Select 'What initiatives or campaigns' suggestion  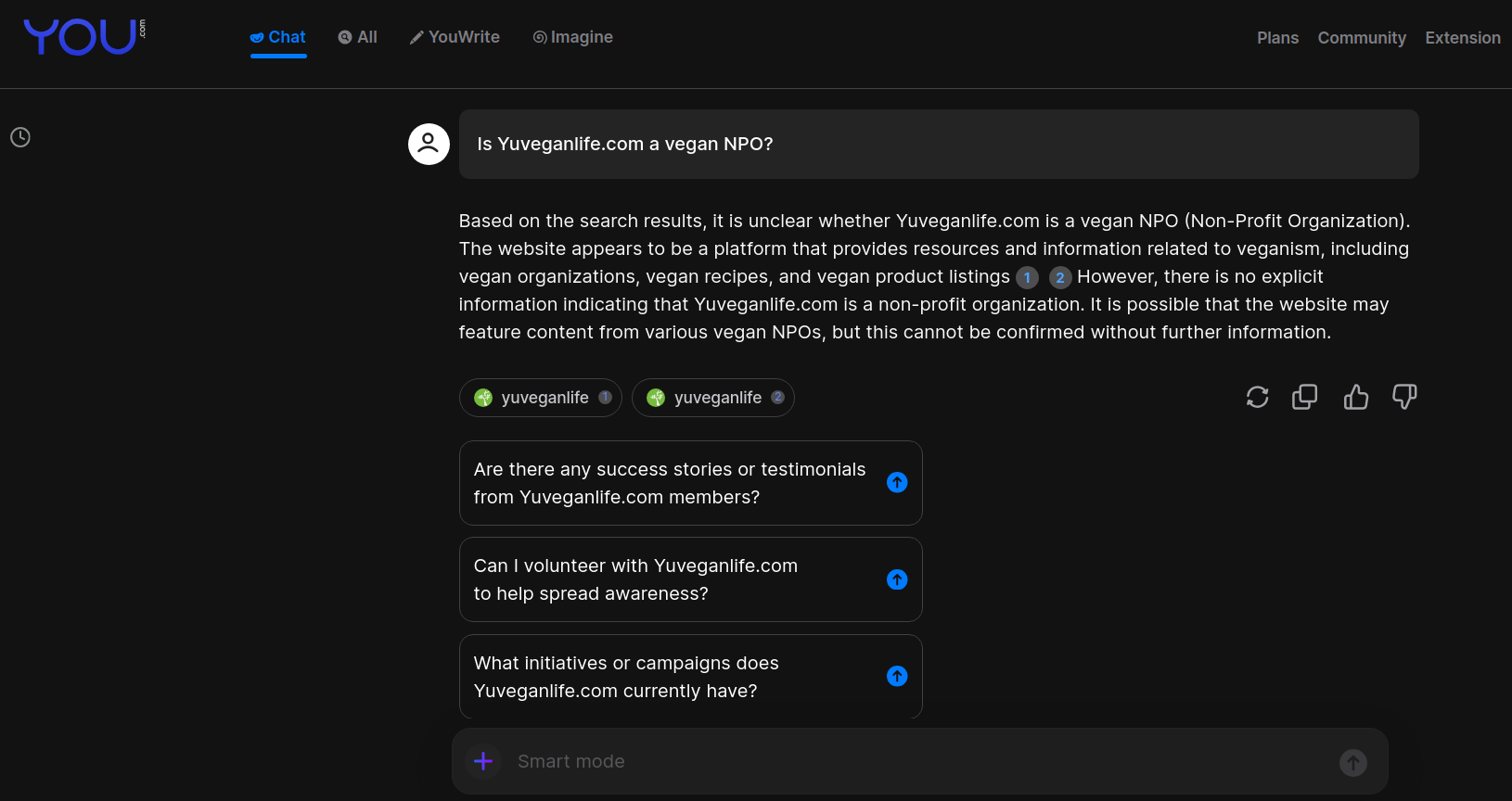tap(691, 677)
